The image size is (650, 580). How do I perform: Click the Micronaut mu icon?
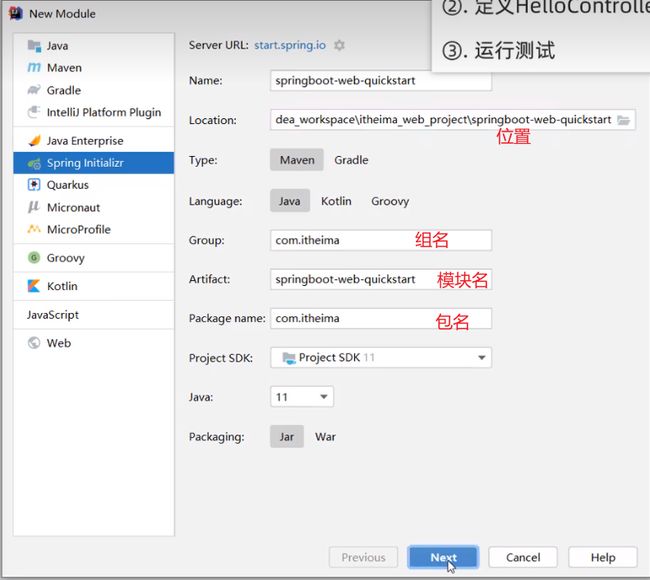pyautogui.click(x=34, y=207)
